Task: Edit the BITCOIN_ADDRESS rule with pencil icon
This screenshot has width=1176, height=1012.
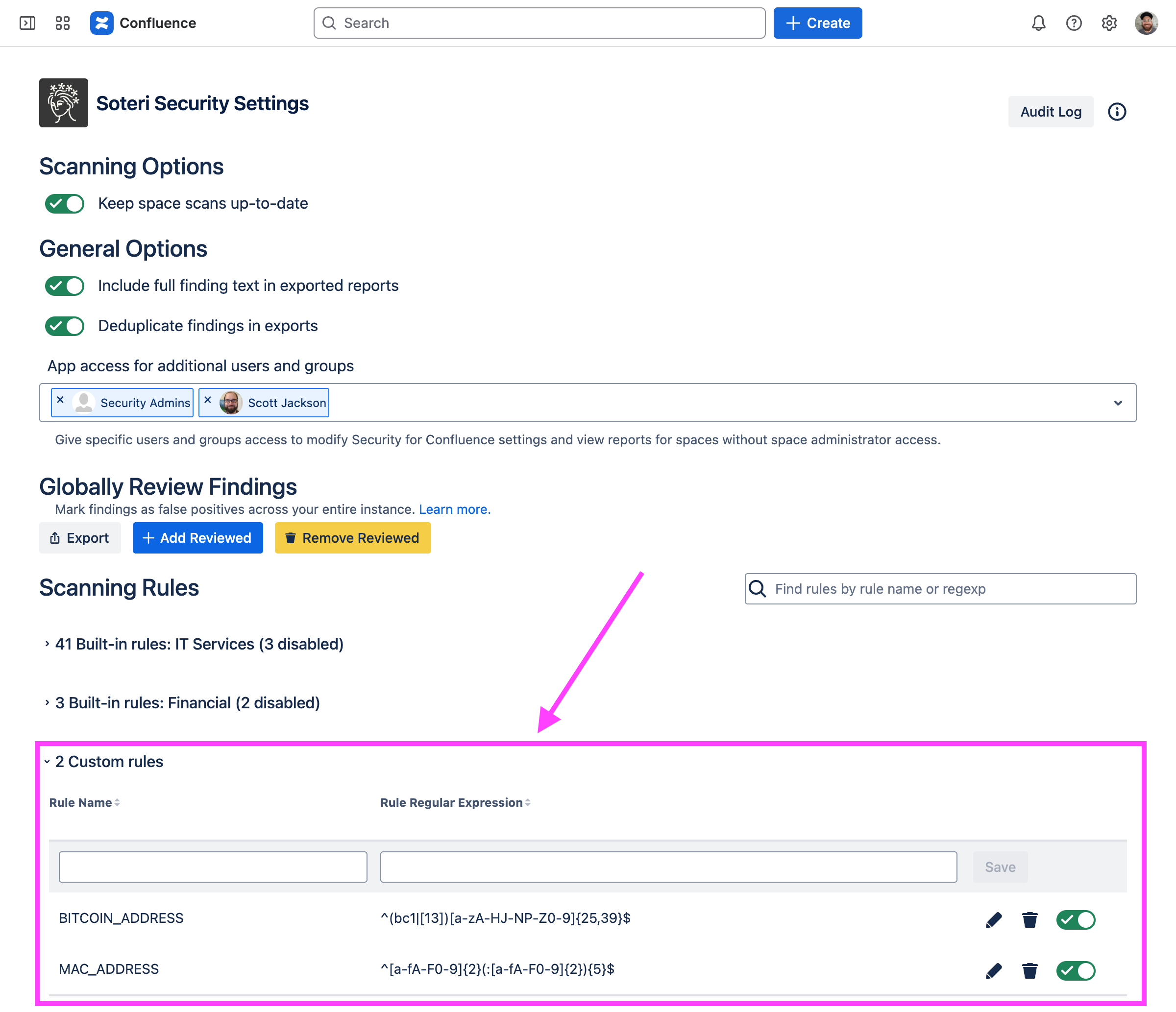Action: (x=993, y=919)
